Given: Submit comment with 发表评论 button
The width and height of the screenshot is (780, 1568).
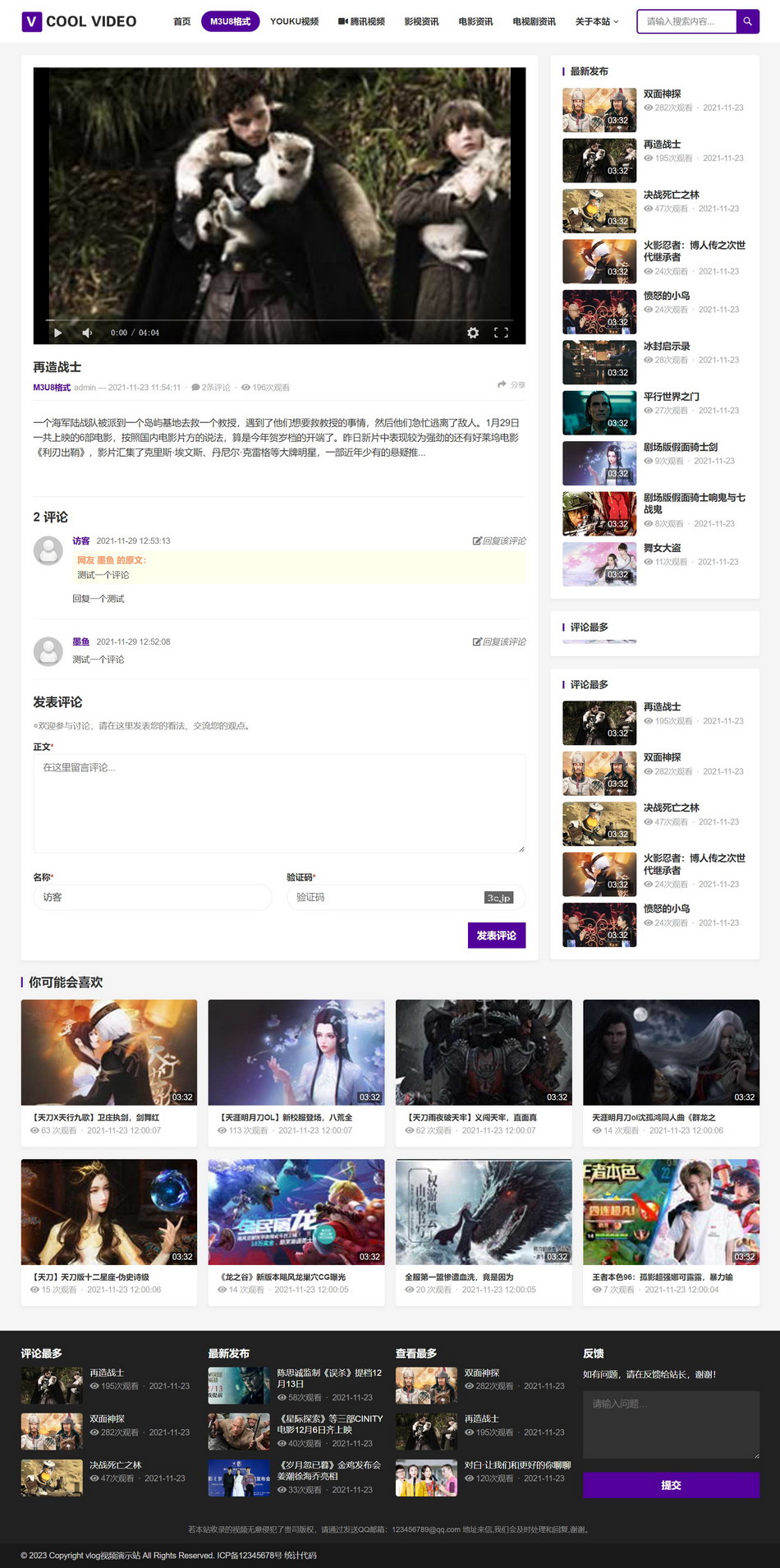Looking at the screenshot, I should [x=497, y=936].
